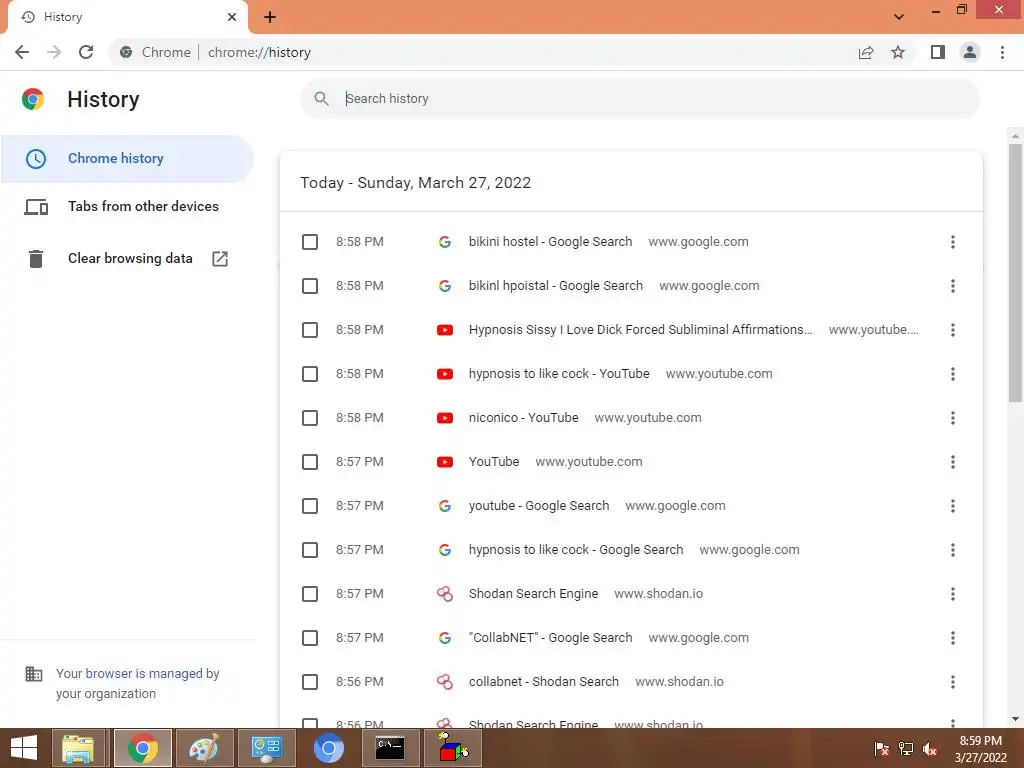Select Chrome history in sidebar
The height and width of the screenshot is (768, 1024).
[x=127, y=159]
